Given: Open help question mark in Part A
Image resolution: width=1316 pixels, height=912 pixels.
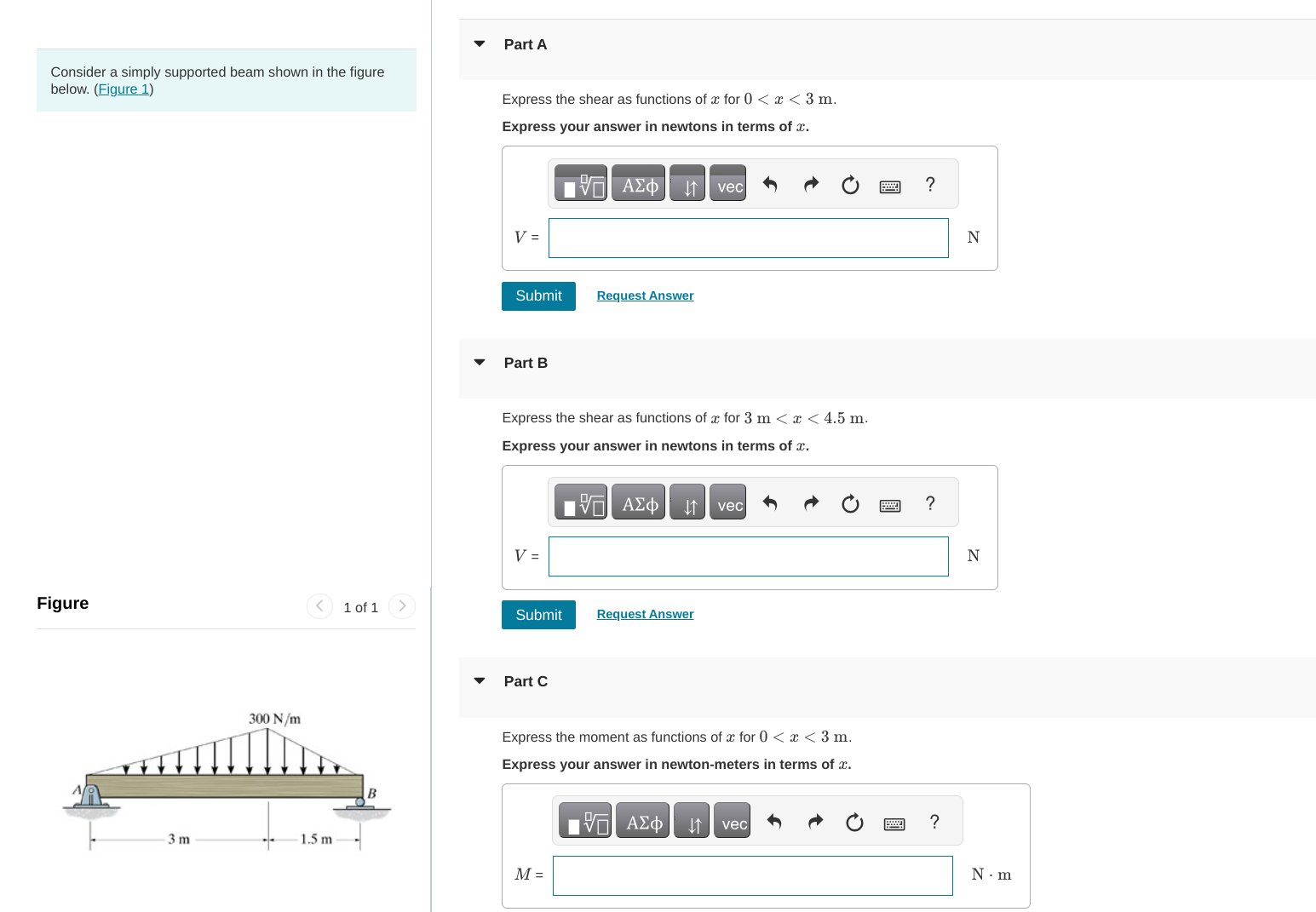Looking at the screenshot, I should (930, 184).
